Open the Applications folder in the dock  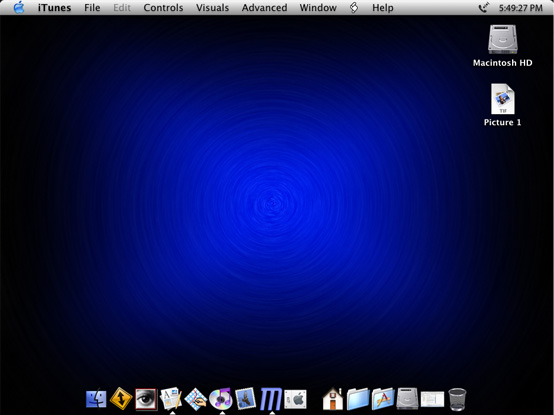pos(383,399)
